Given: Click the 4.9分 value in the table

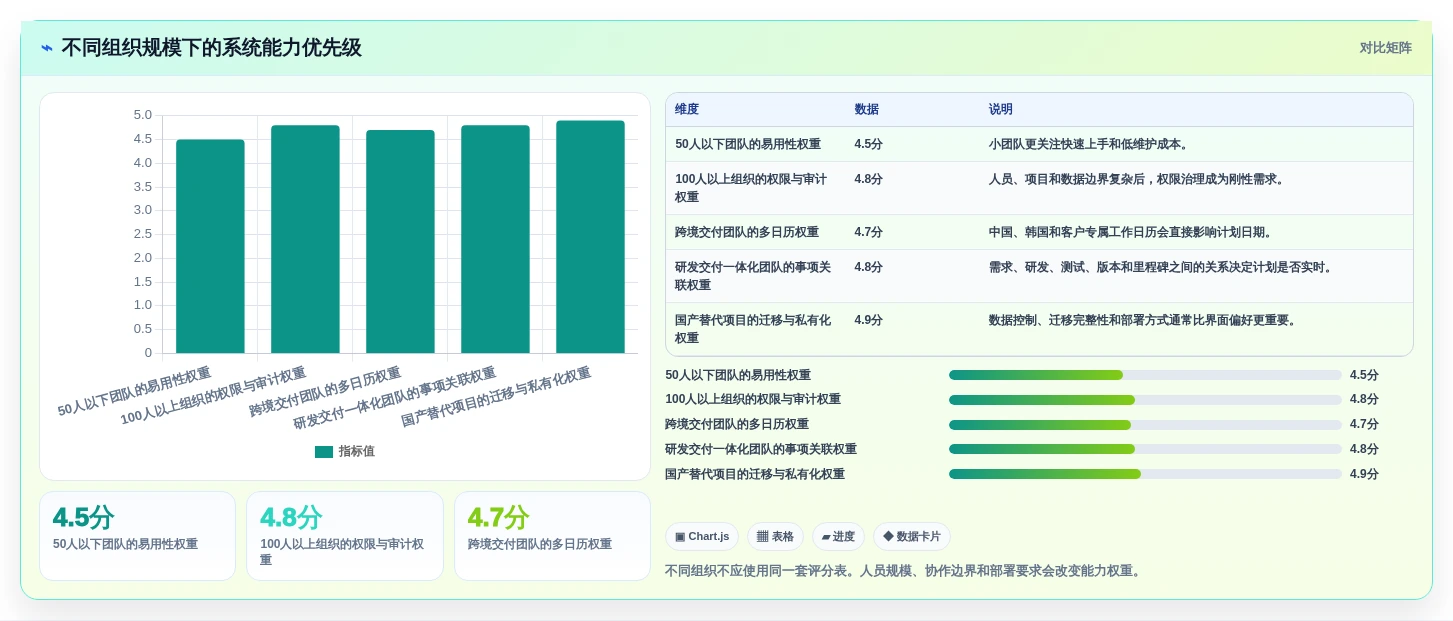Looking at the screenshot, I should pyautogui.click(x=869, y=321).
